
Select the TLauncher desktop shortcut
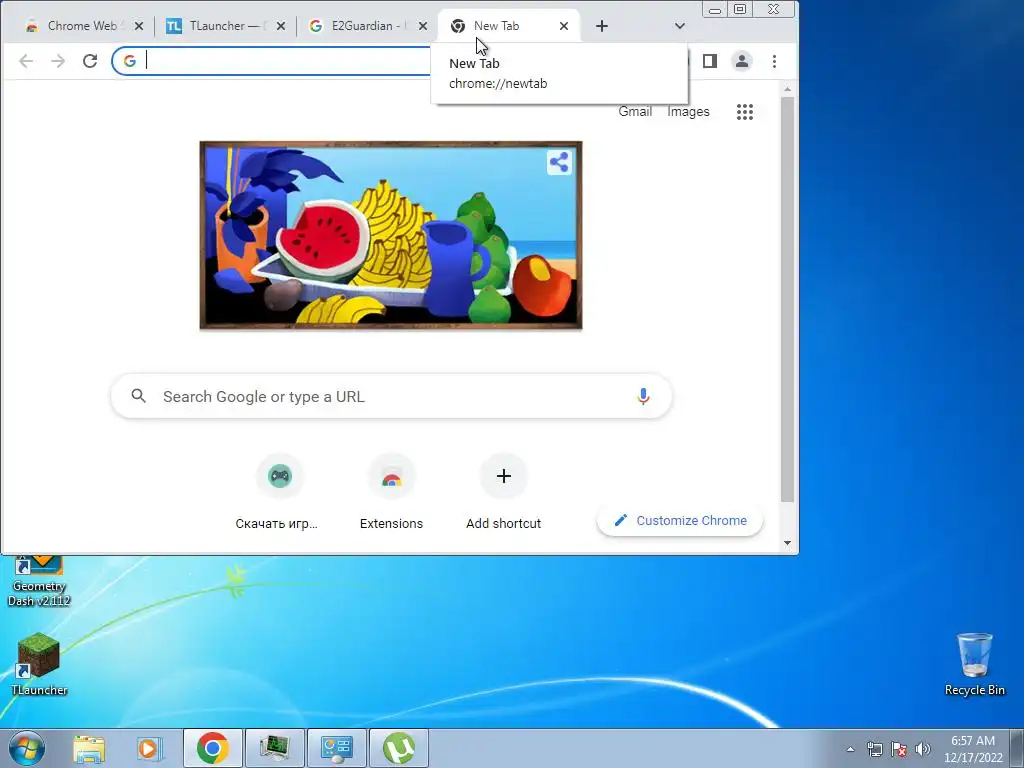[39, 664]
